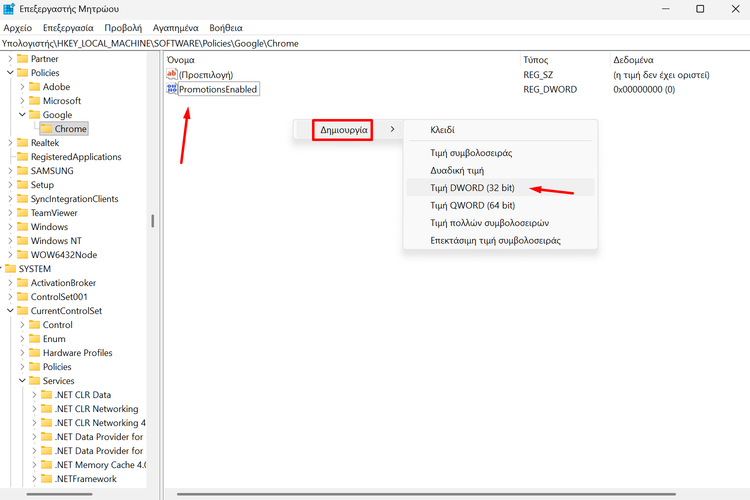Choose Τιμή πολλών συμβολοσειρών from submenu

pyautogui.click(x=500, y=222)
